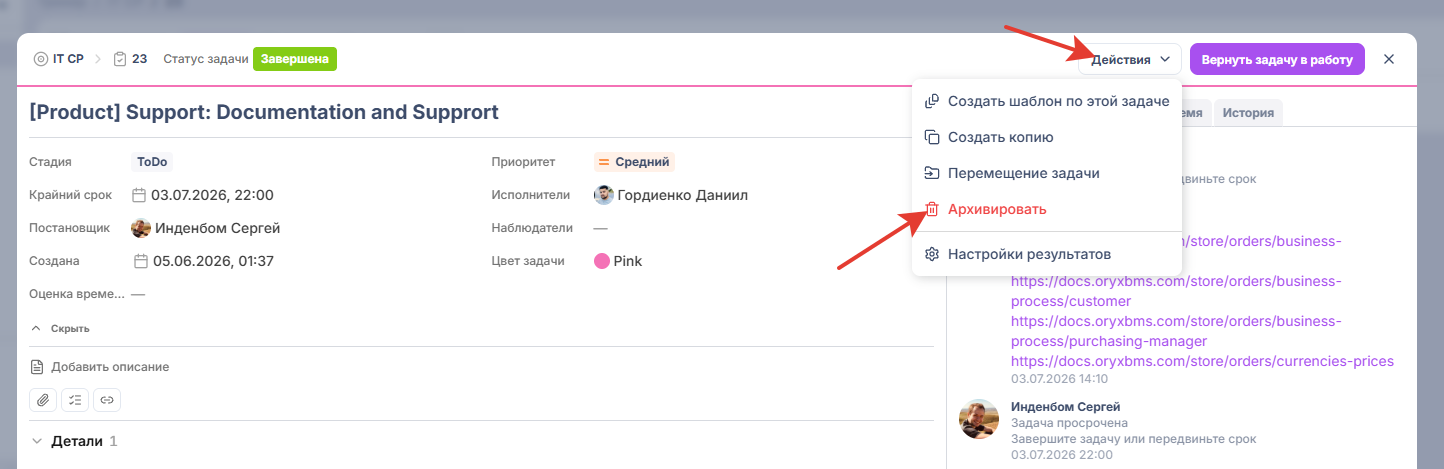Open the business-process/purchasing-manager docs link

(1175, 331)
